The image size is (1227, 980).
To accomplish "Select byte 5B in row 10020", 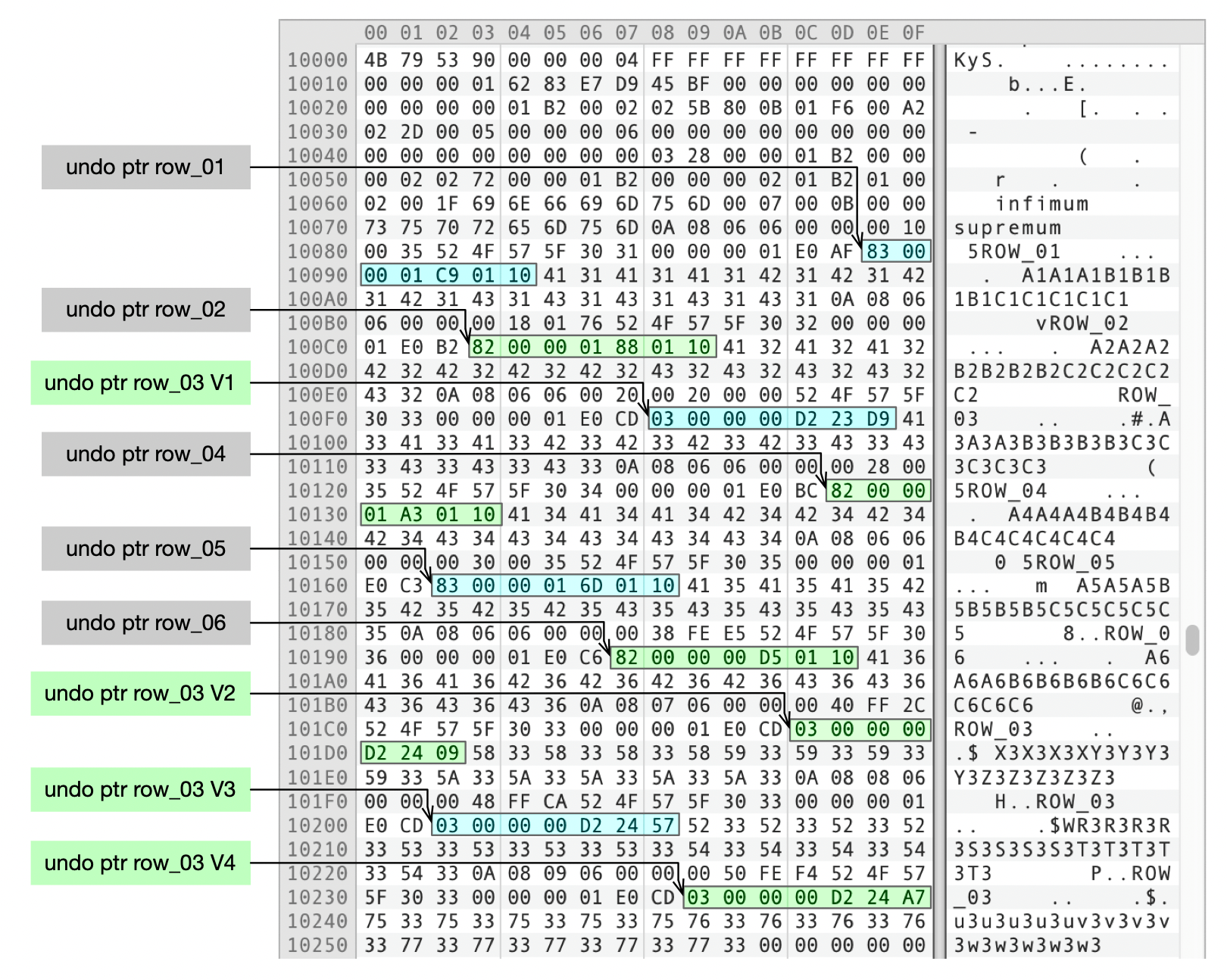I will tap(698, 108).
